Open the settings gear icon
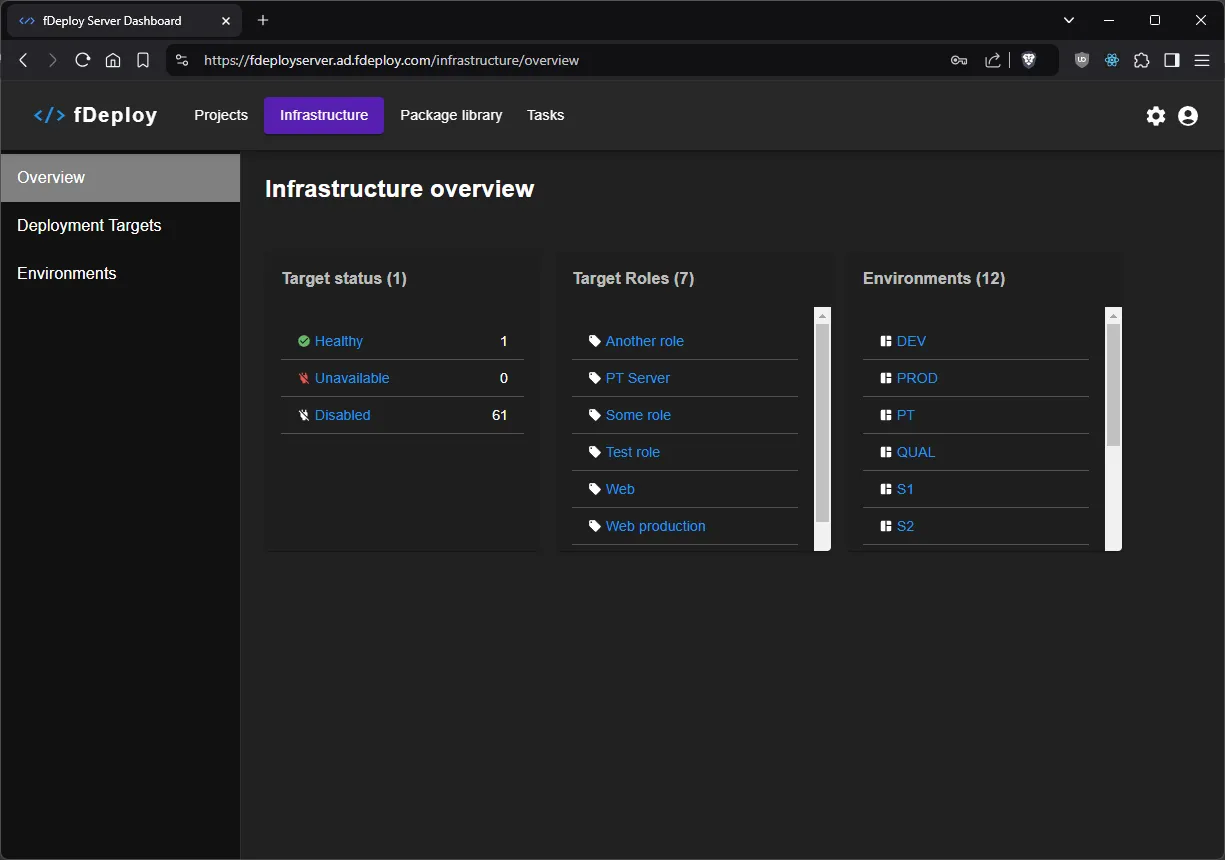 coord(1156,116)
